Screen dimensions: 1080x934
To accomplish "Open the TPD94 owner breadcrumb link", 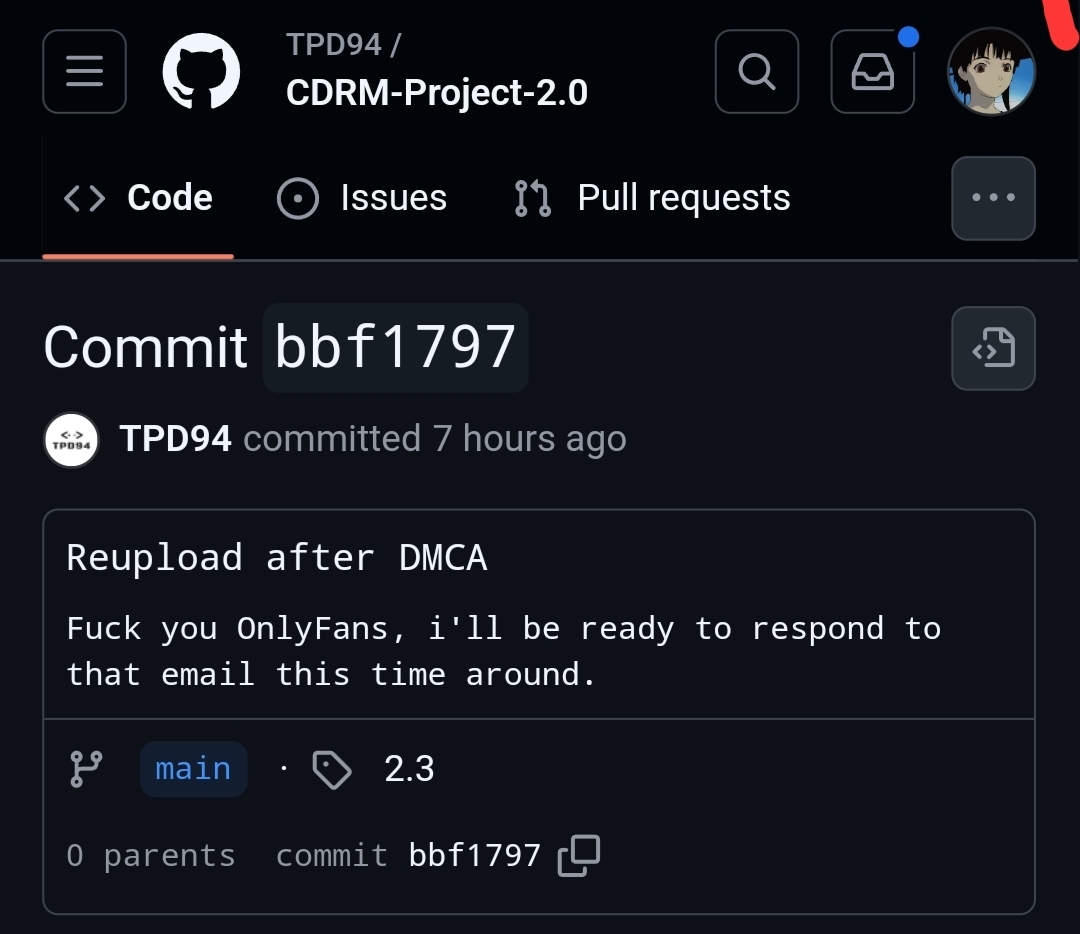I will 334,45.
